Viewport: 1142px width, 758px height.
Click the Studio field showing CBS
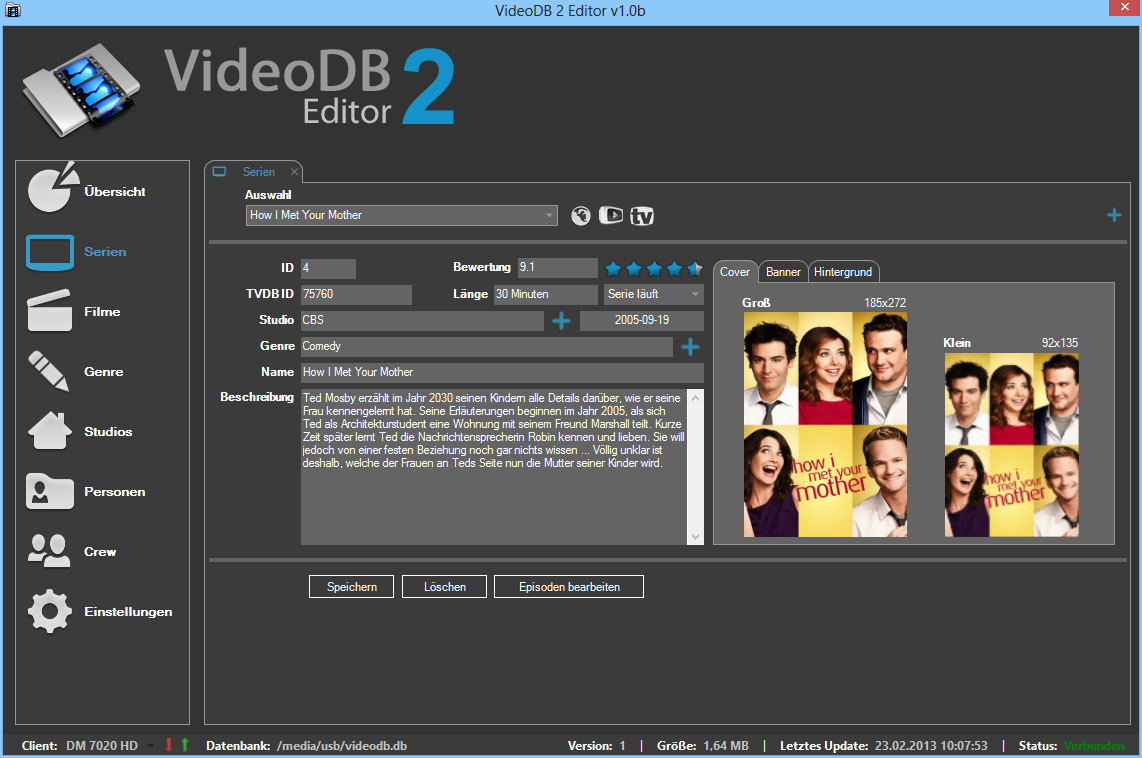pyautogui.click(x=422, y=320)
